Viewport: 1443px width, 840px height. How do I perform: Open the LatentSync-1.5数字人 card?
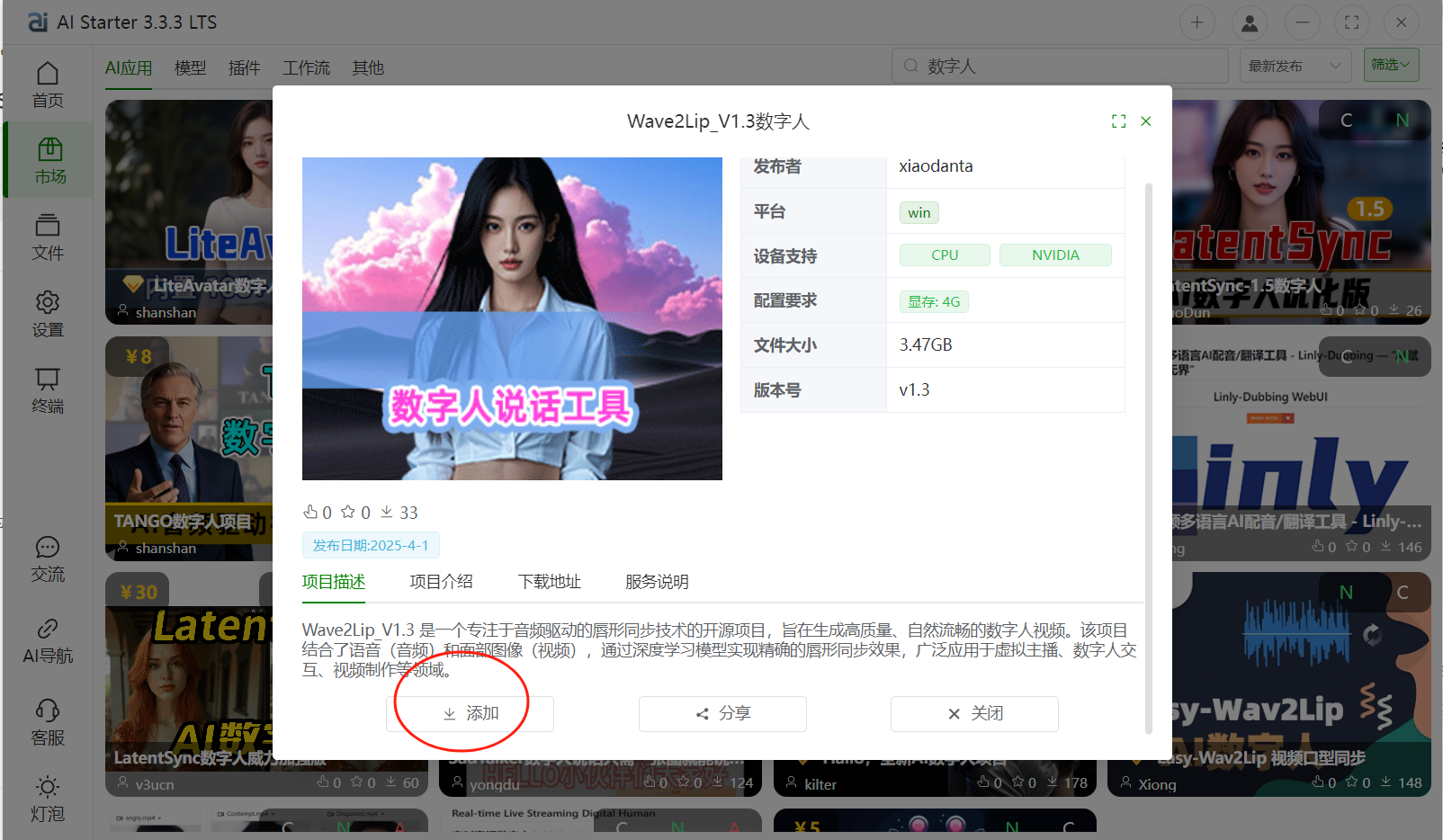[1301, 211]
